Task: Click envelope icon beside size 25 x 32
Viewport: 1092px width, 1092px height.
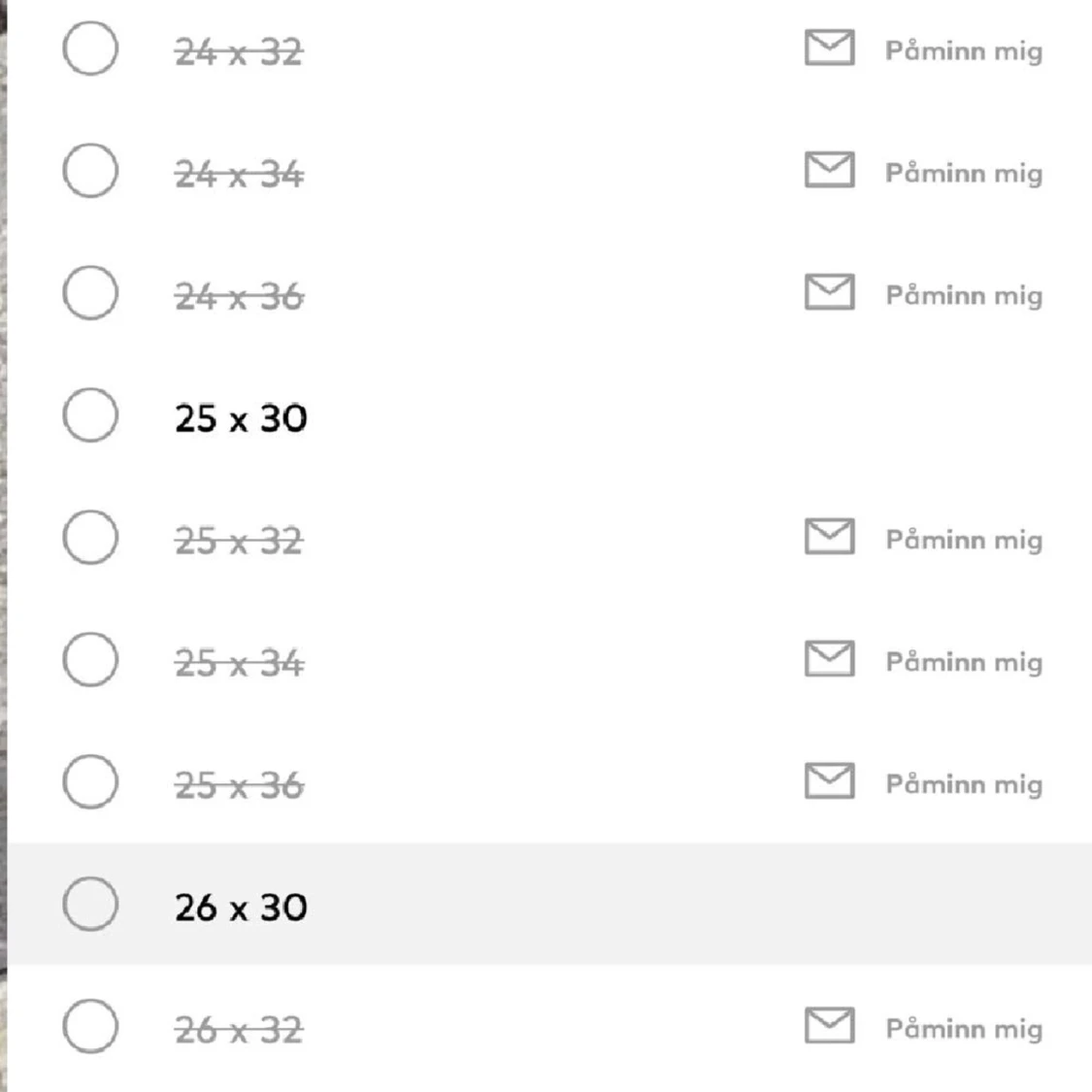Action: 829,538
